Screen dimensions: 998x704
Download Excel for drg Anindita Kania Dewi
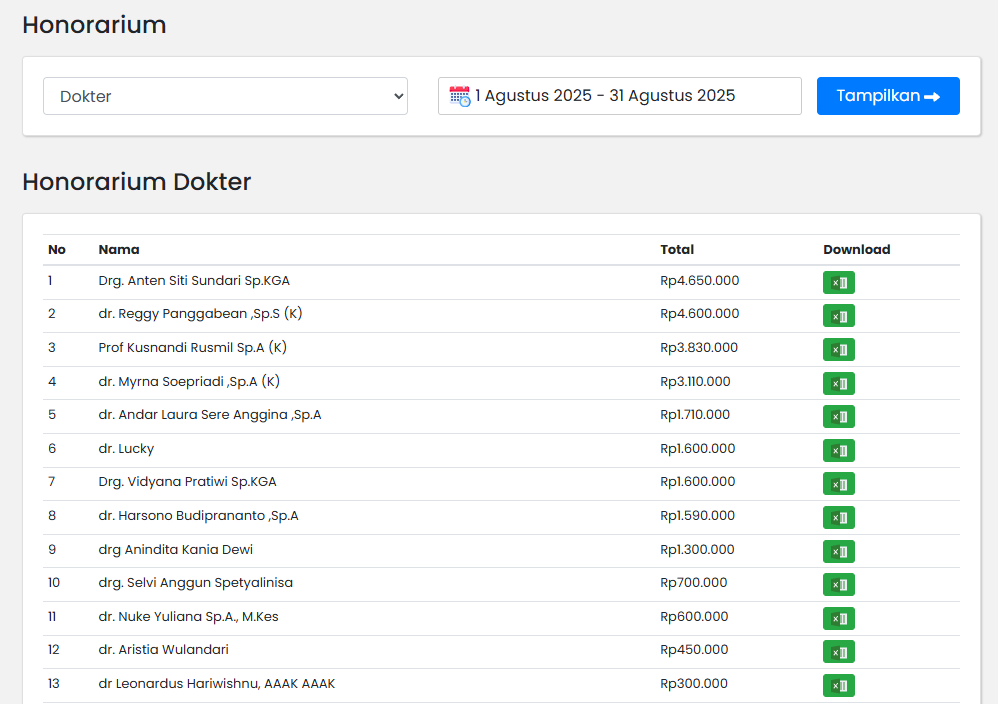[x=838, y=551]
